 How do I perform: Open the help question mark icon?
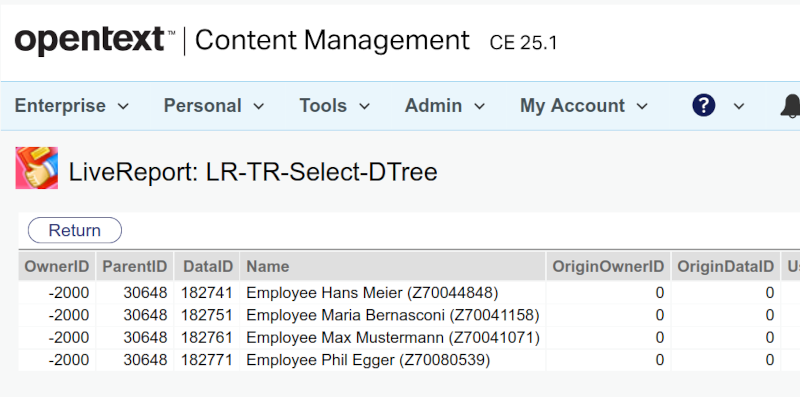click(x=704, y=106)
